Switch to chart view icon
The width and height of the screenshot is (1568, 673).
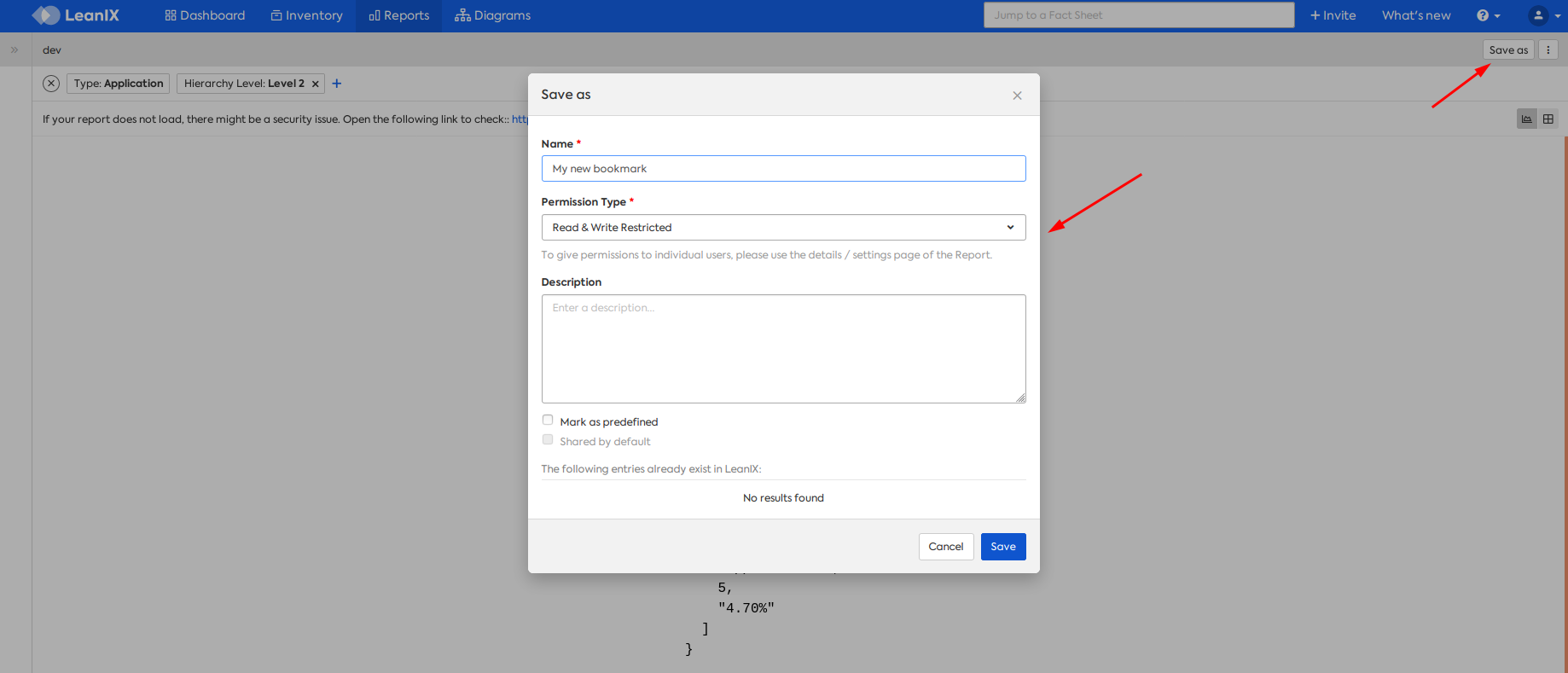(x=1527, y=119)
